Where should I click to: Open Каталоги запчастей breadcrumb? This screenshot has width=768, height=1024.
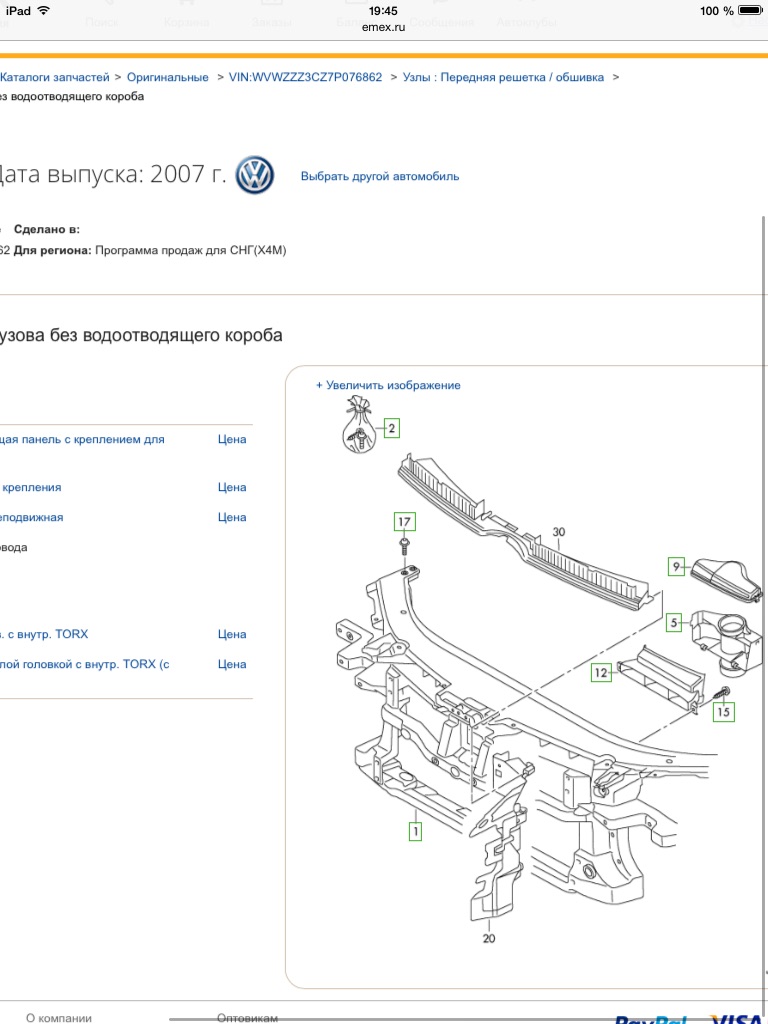point(55,77)
